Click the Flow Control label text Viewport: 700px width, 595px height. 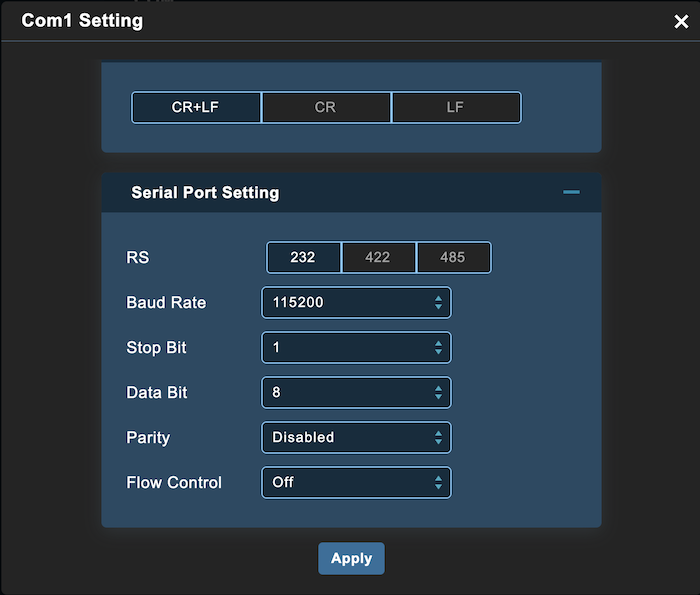coord(174,483)
